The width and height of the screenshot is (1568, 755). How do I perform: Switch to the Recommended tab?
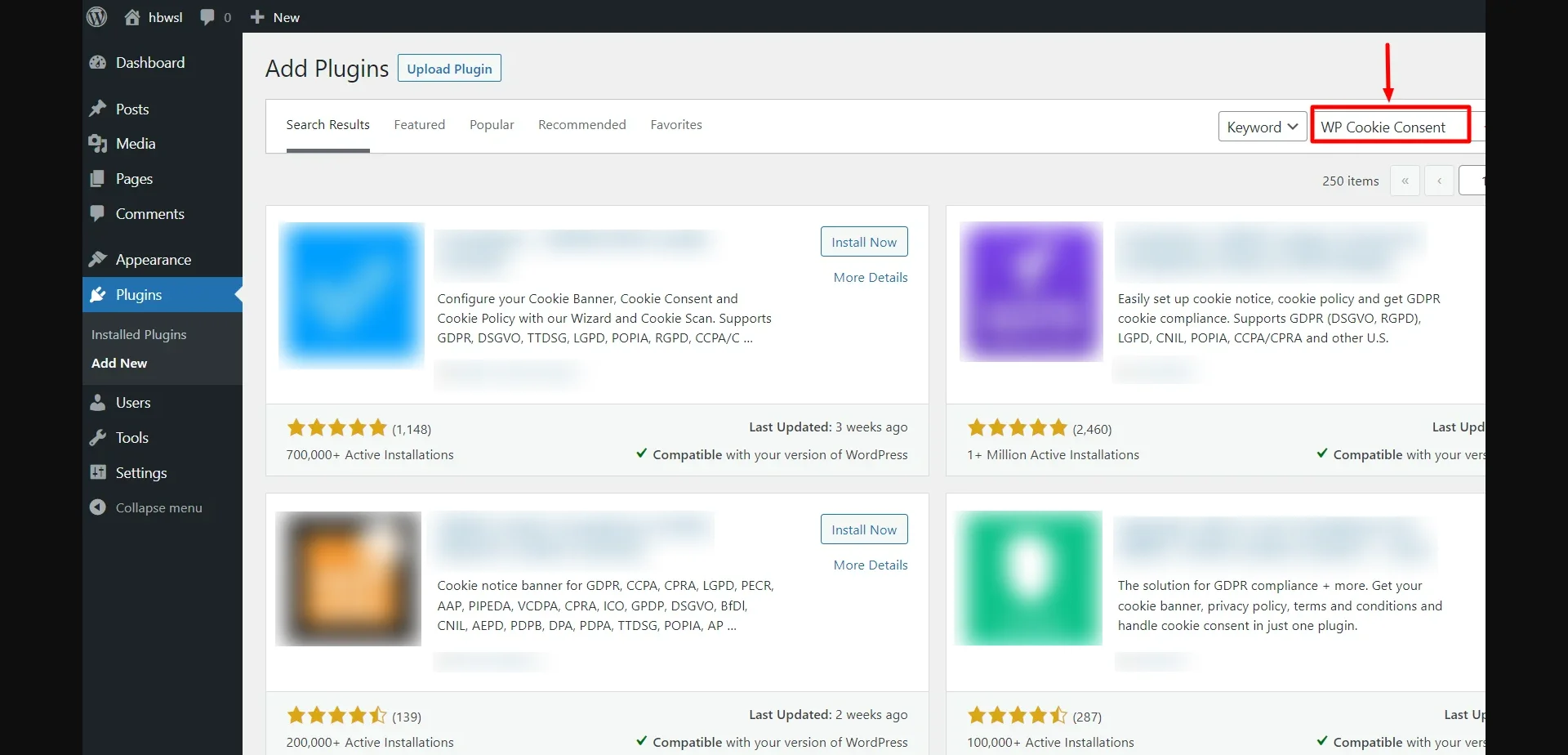(x=581, y=124)
